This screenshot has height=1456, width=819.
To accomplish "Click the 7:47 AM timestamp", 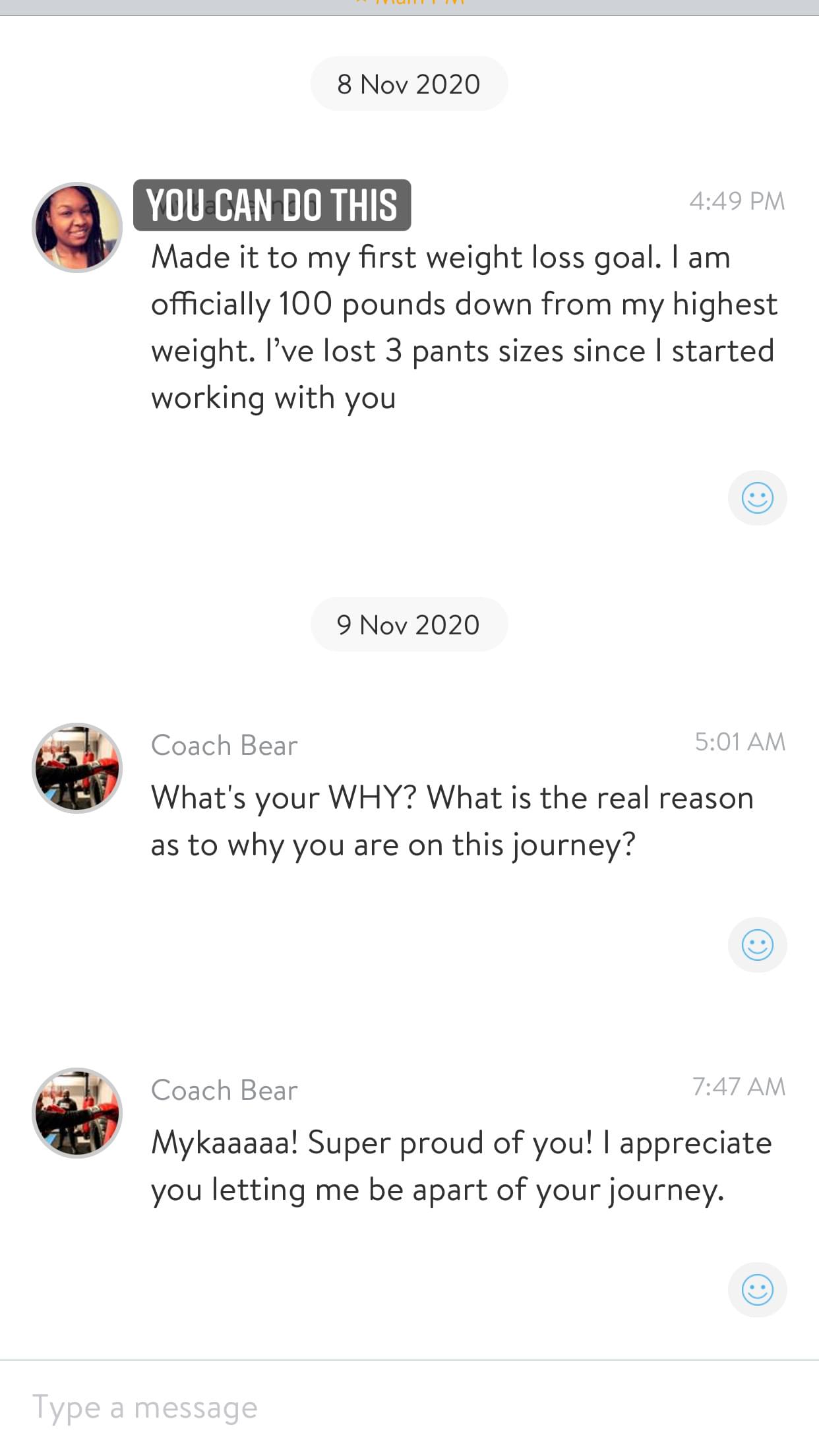I will coord(739,1087).
